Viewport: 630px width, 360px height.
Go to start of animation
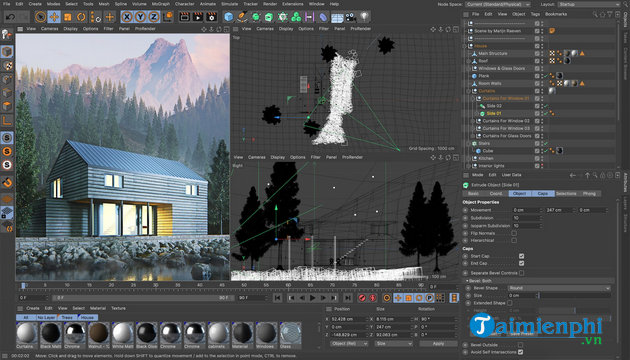point(277,298)
